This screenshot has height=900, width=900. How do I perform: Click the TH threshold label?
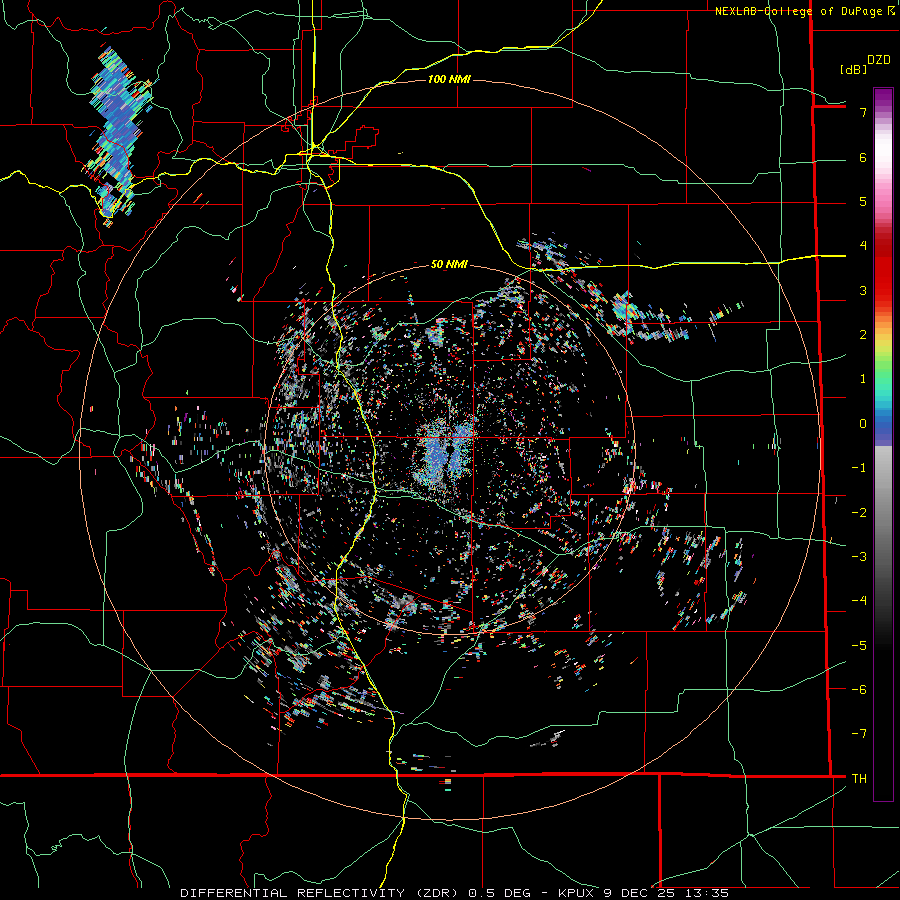(859, 778)
